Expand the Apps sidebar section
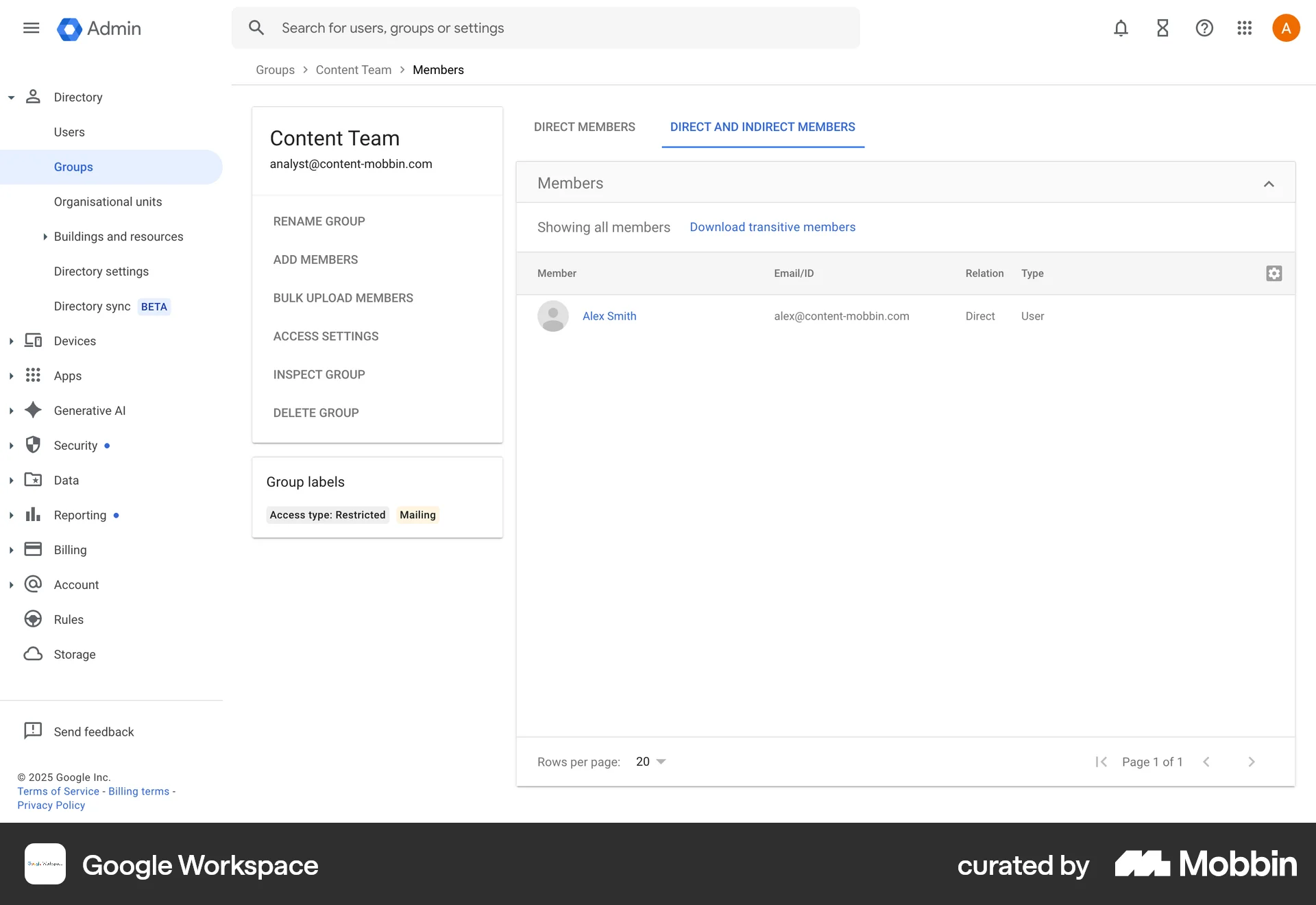Viewport: 1316px width, 905px height. (10, 375)
